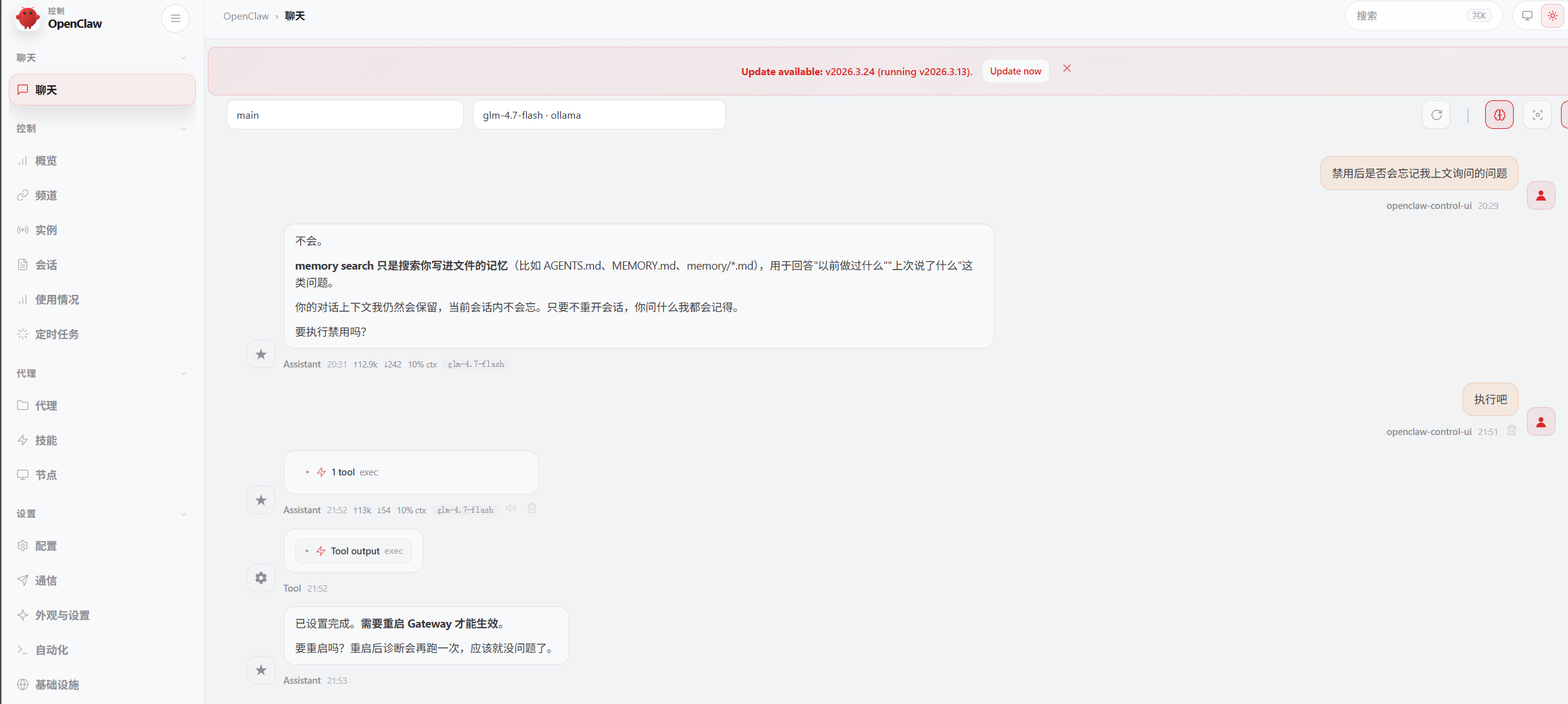Click the trash icon beside 执行吧 at 21:51
The image size is (1568, 704).
pos(1511,431)
